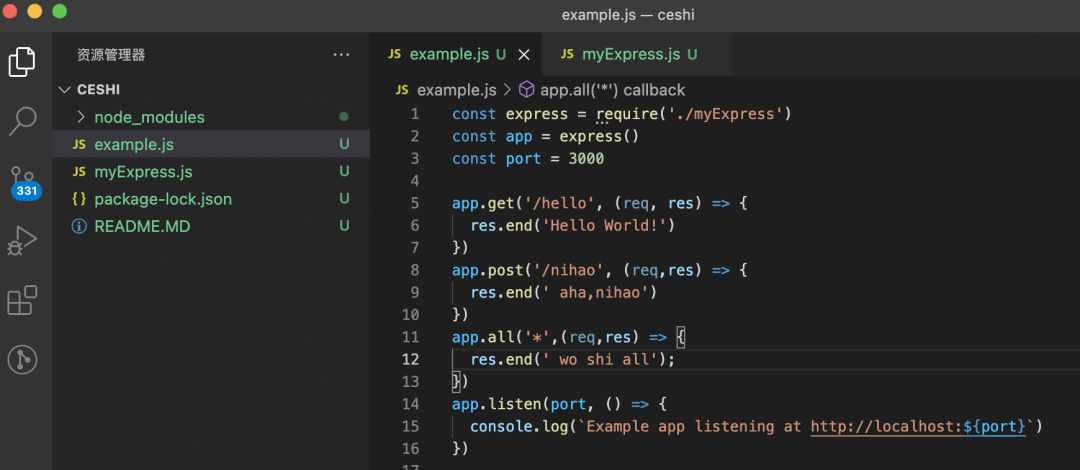The height and width of the screenshot is (470, 1080).
Task: Open myExpress.js in the file tree
Action: pyautogui.click(x=211, y=172)
